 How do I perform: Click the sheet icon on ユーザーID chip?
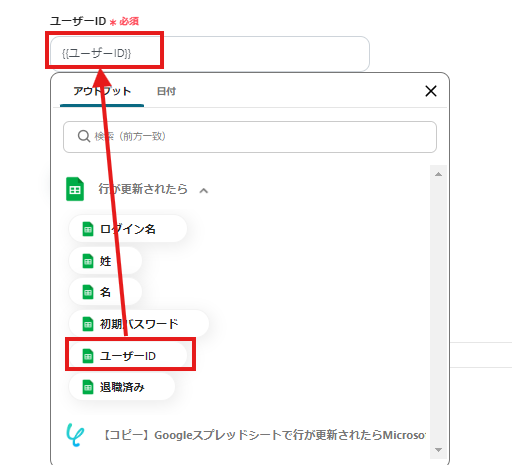coord(88,355)
